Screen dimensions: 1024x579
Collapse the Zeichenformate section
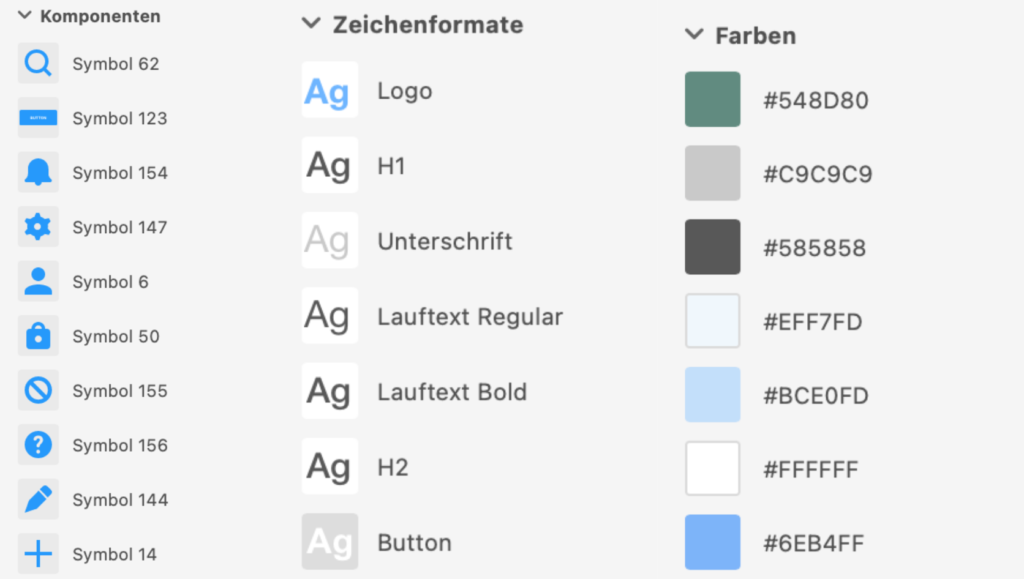[x=311, y=24]
